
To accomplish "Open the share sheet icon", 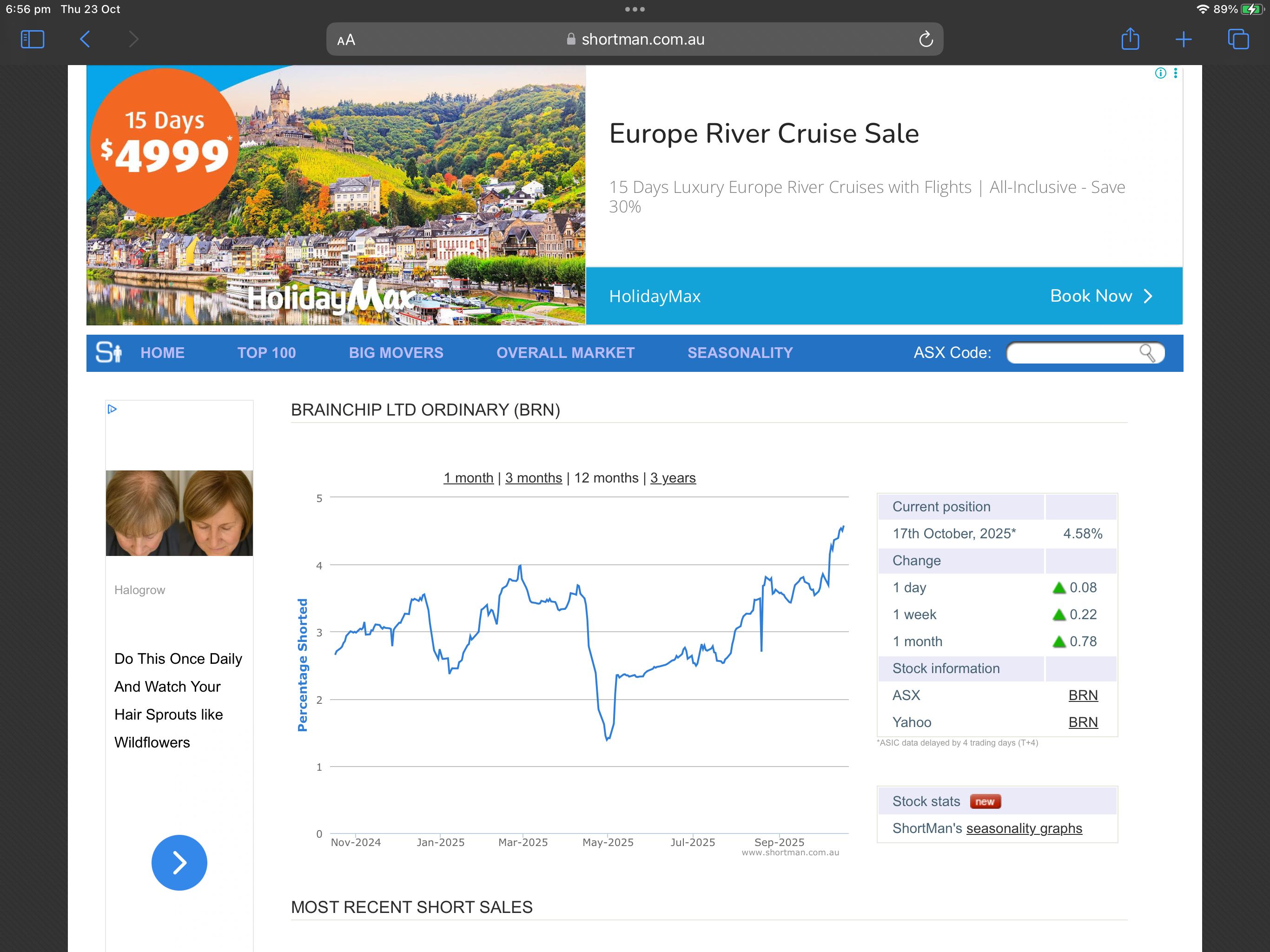I will 1130,39.
